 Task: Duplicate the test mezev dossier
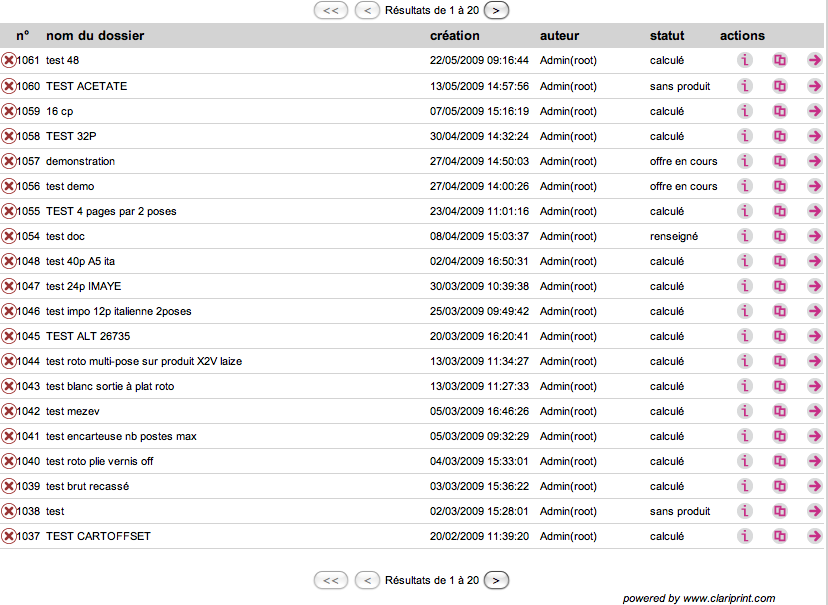(780, 411)
